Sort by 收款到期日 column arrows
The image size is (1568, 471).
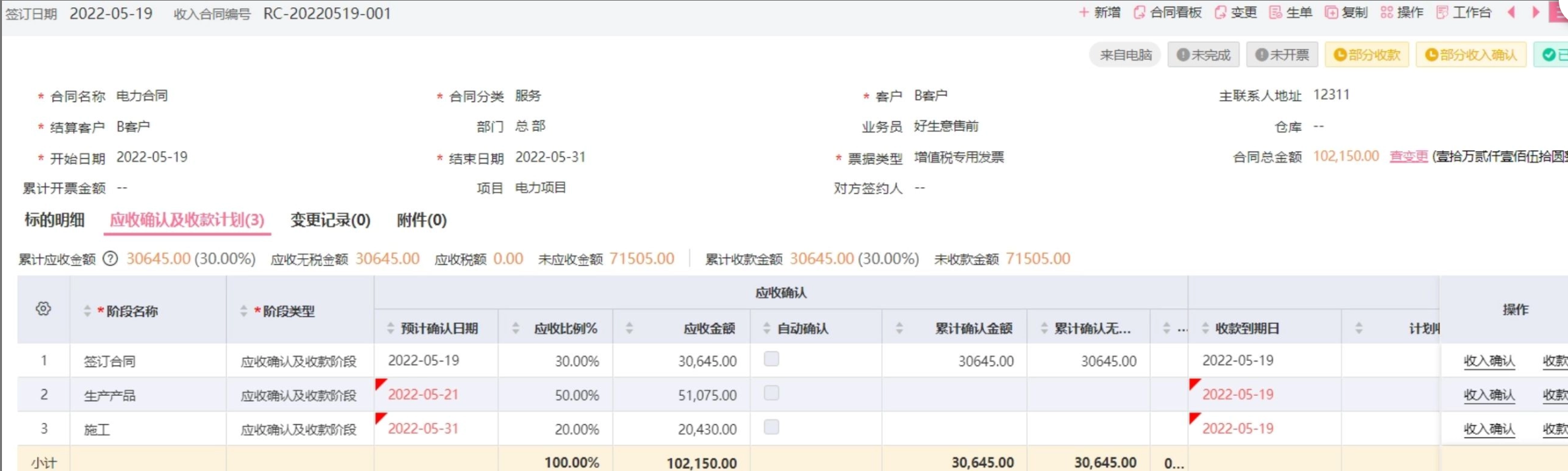[x=1205, y=328]
